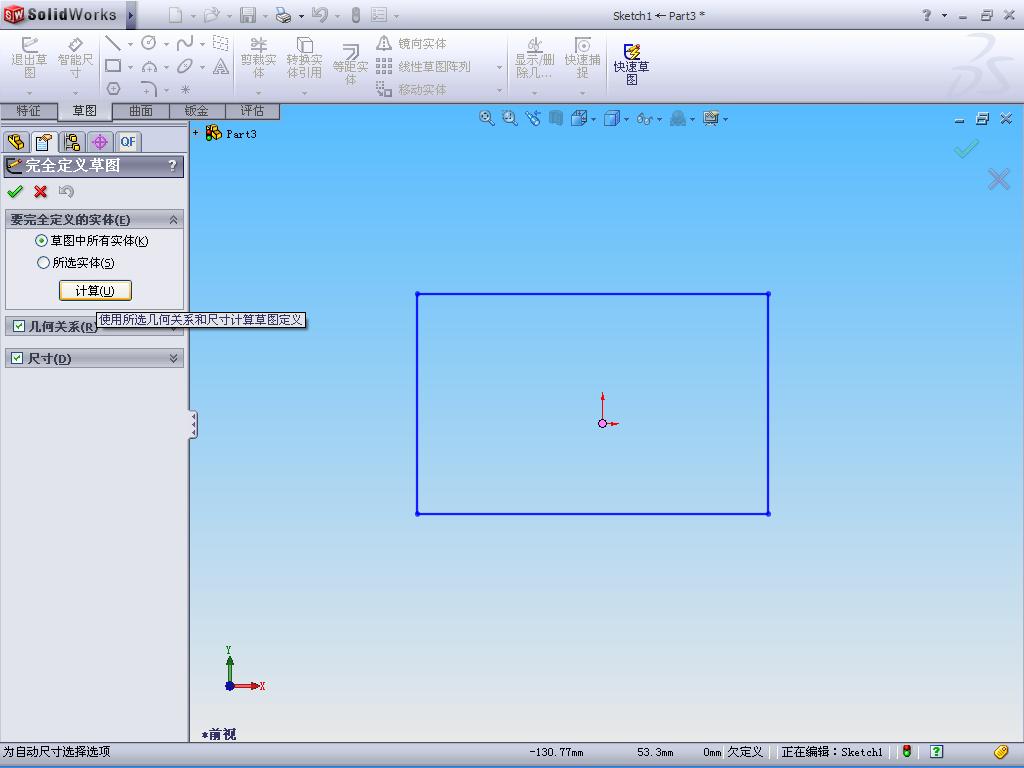The height and width of the screenshot is (768, 1024).
Task: Click Zoom to Fit in view toolbar
Action: (x=487, y=118)
